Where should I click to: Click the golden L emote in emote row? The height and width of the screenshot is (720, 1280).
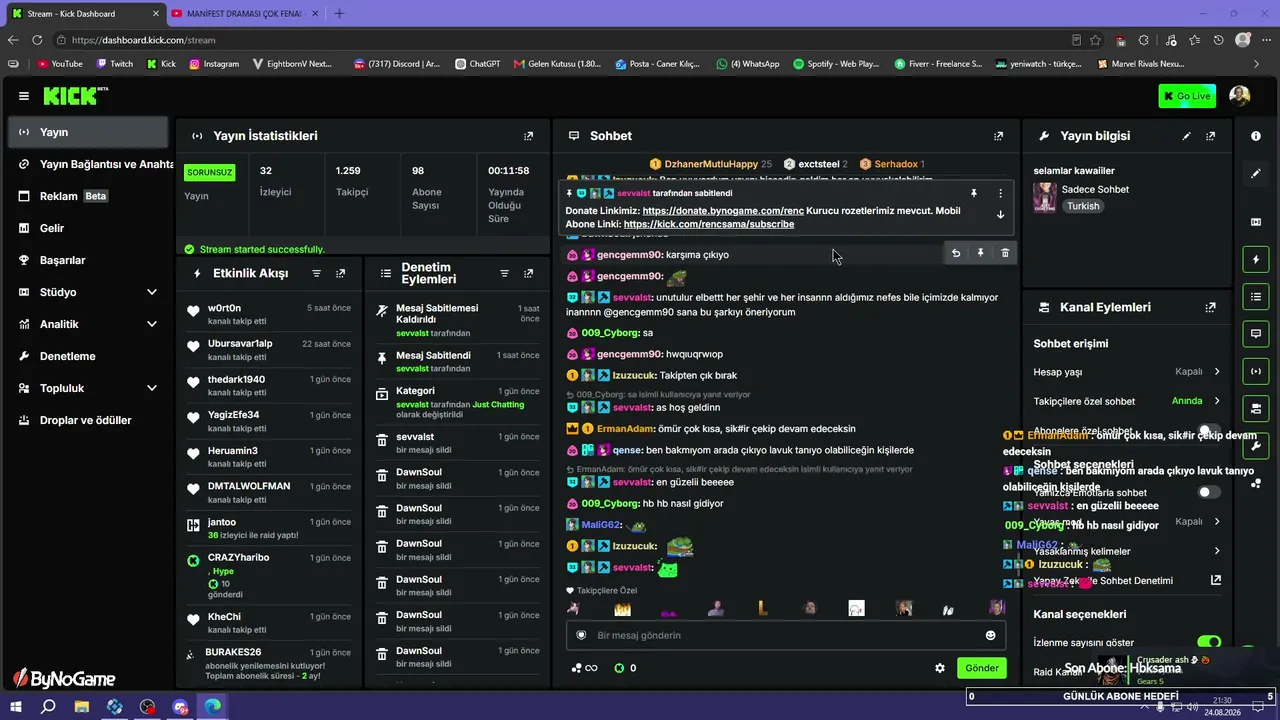coord(762,608)
